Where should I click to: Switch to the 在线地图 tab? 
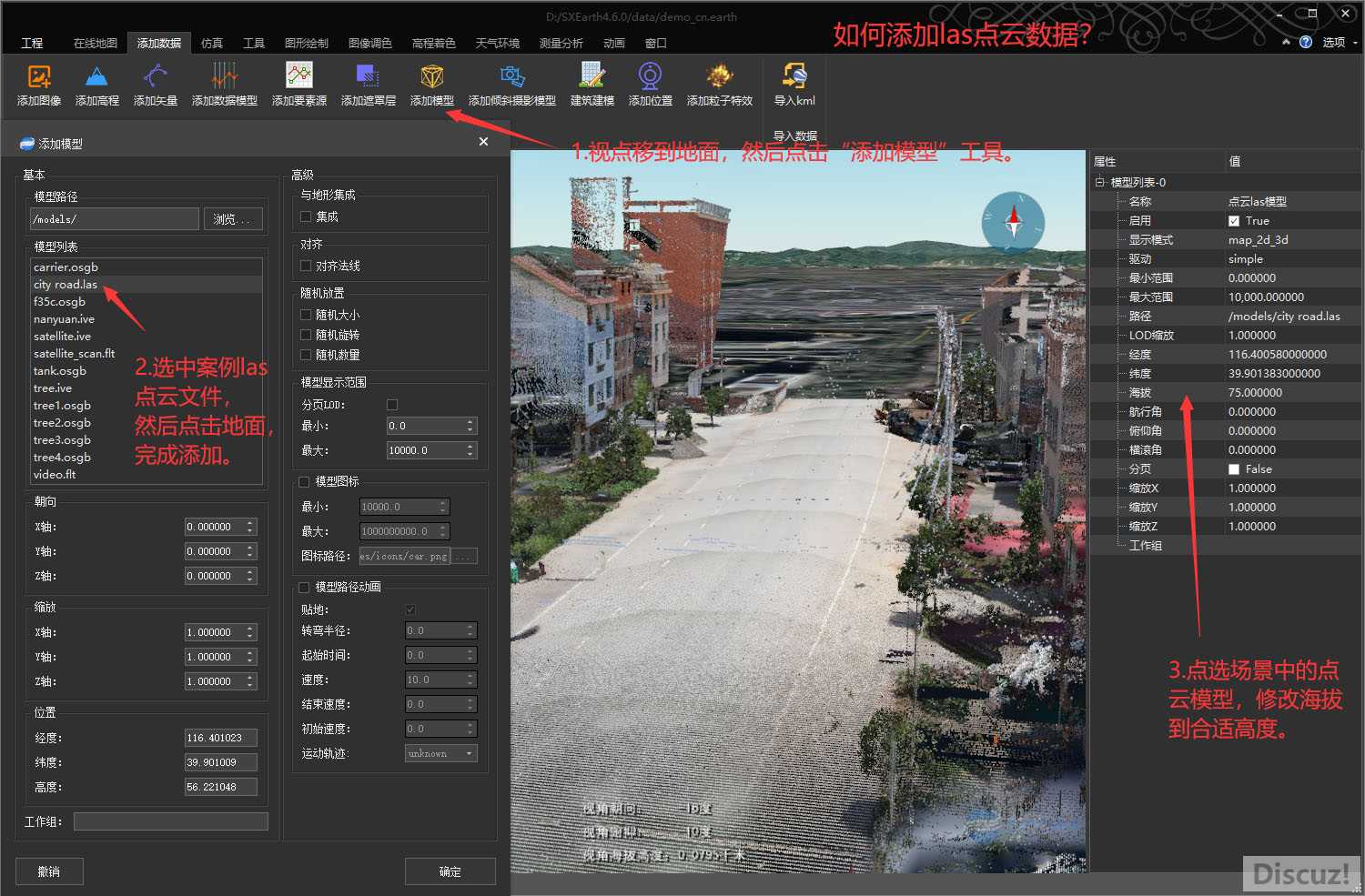96,43
